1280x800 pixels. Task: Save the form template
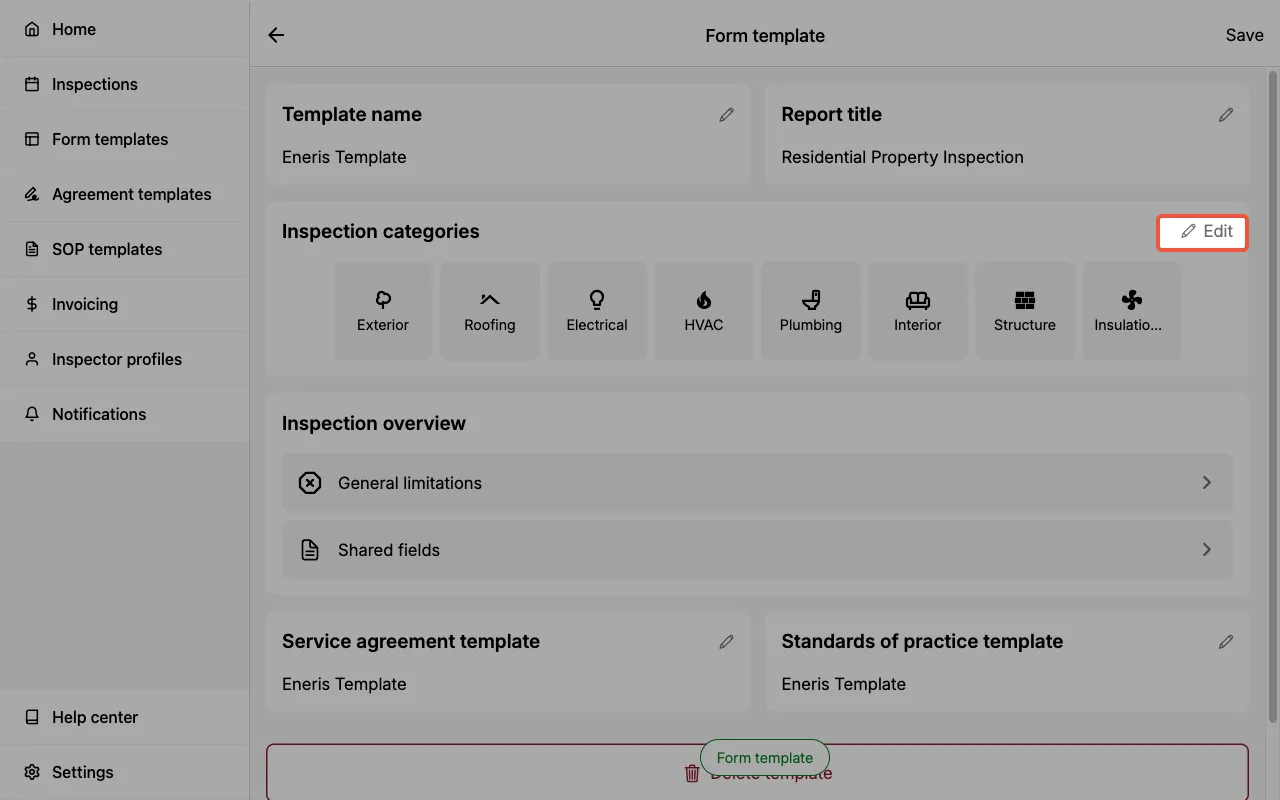1244,34
